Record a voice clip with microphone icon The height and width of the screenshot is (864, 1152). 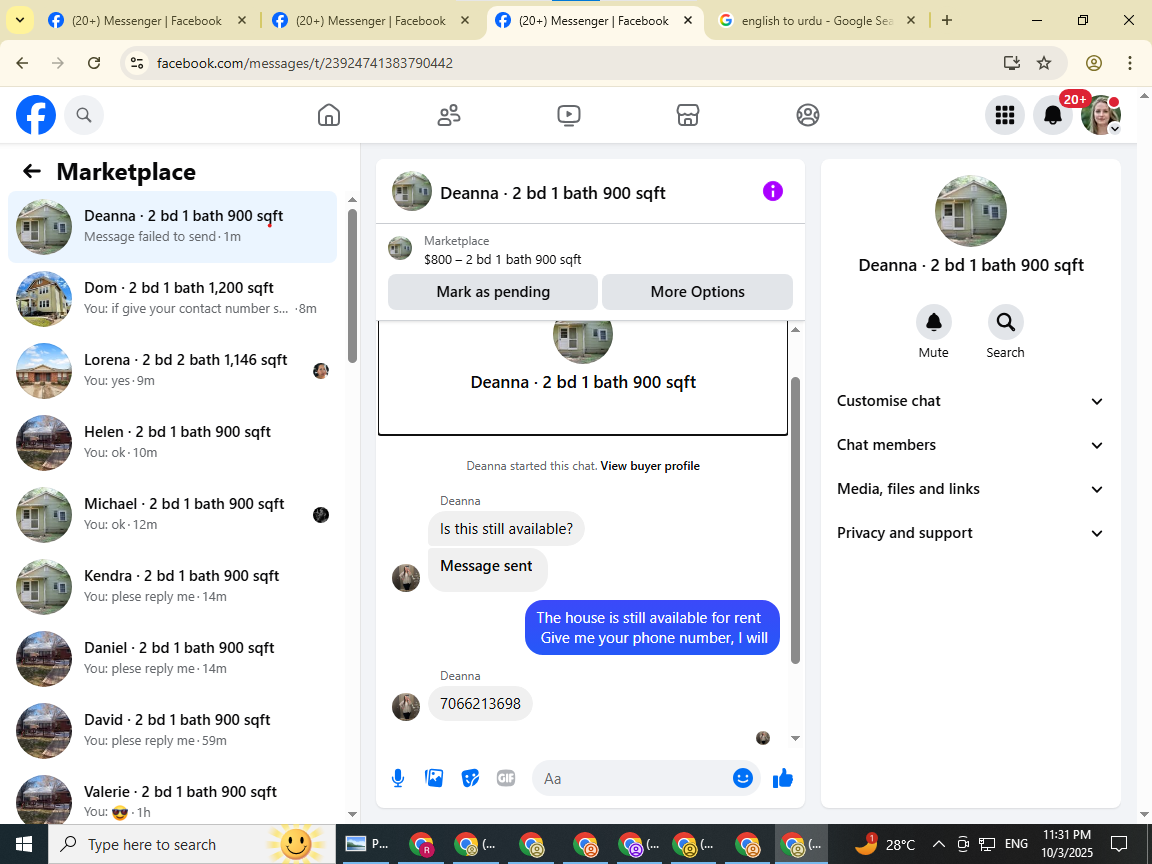coord(397,778)
